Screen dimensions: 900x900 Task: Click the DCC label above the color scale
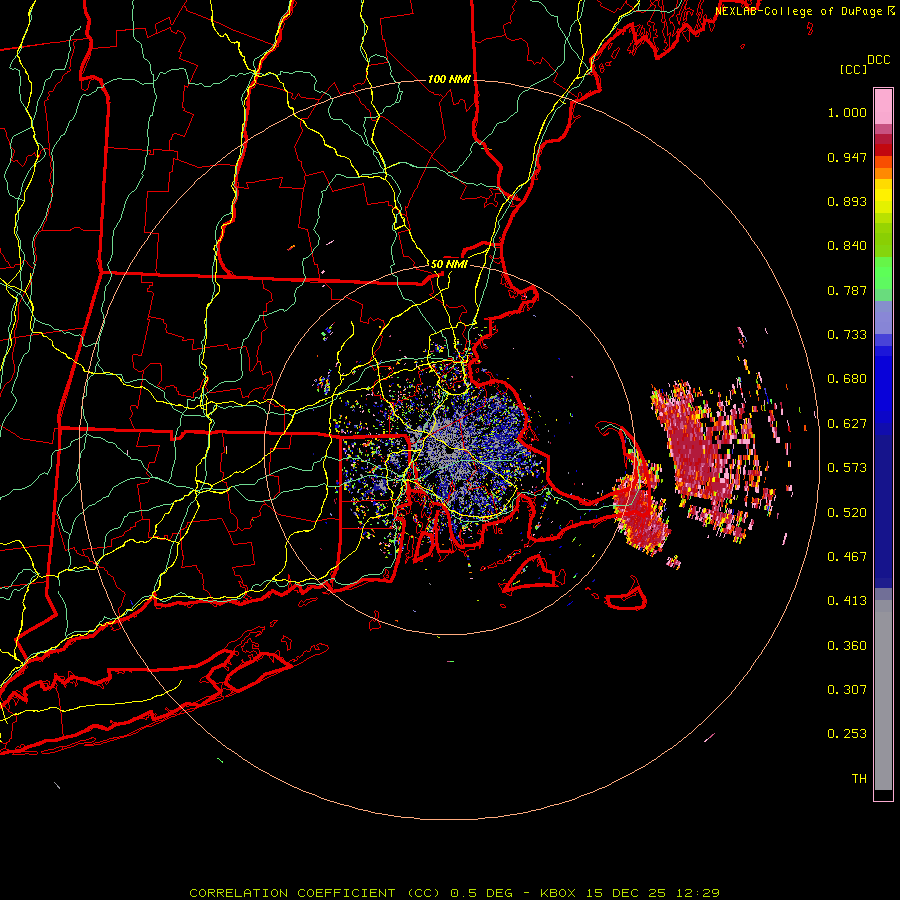tap(878, 60)
